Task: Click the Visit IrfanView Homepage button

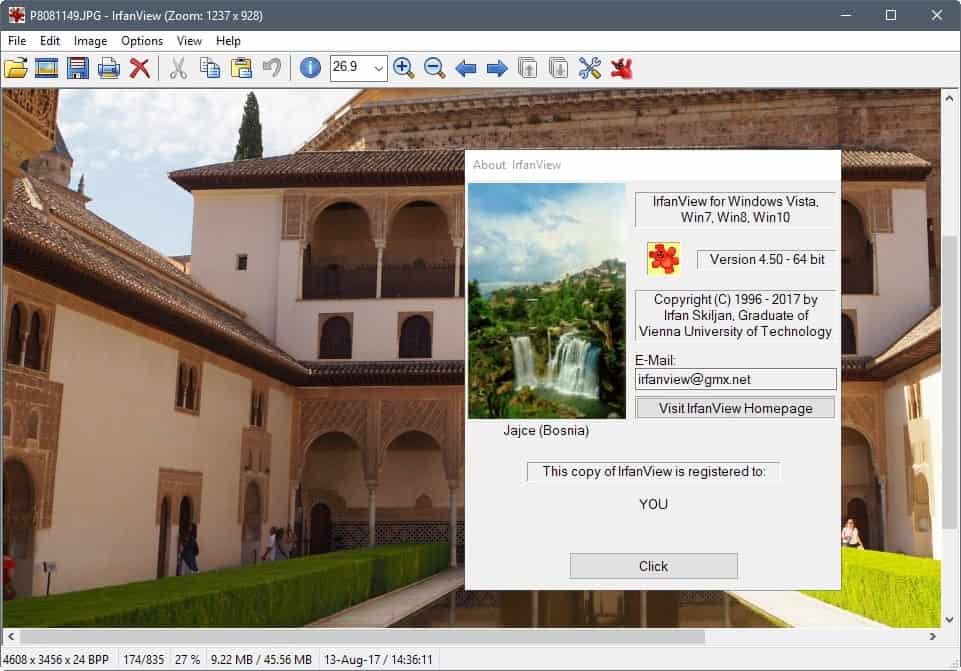Action: click(x=735, y=408)
